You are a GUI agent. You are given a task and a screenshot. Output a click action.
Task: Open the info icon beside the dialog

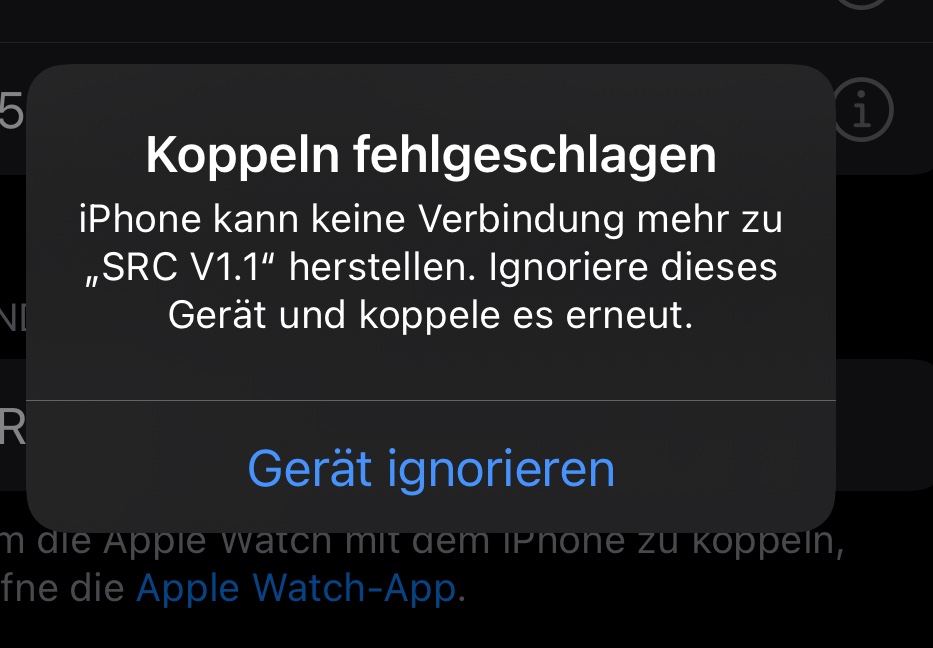coord(862,109)
